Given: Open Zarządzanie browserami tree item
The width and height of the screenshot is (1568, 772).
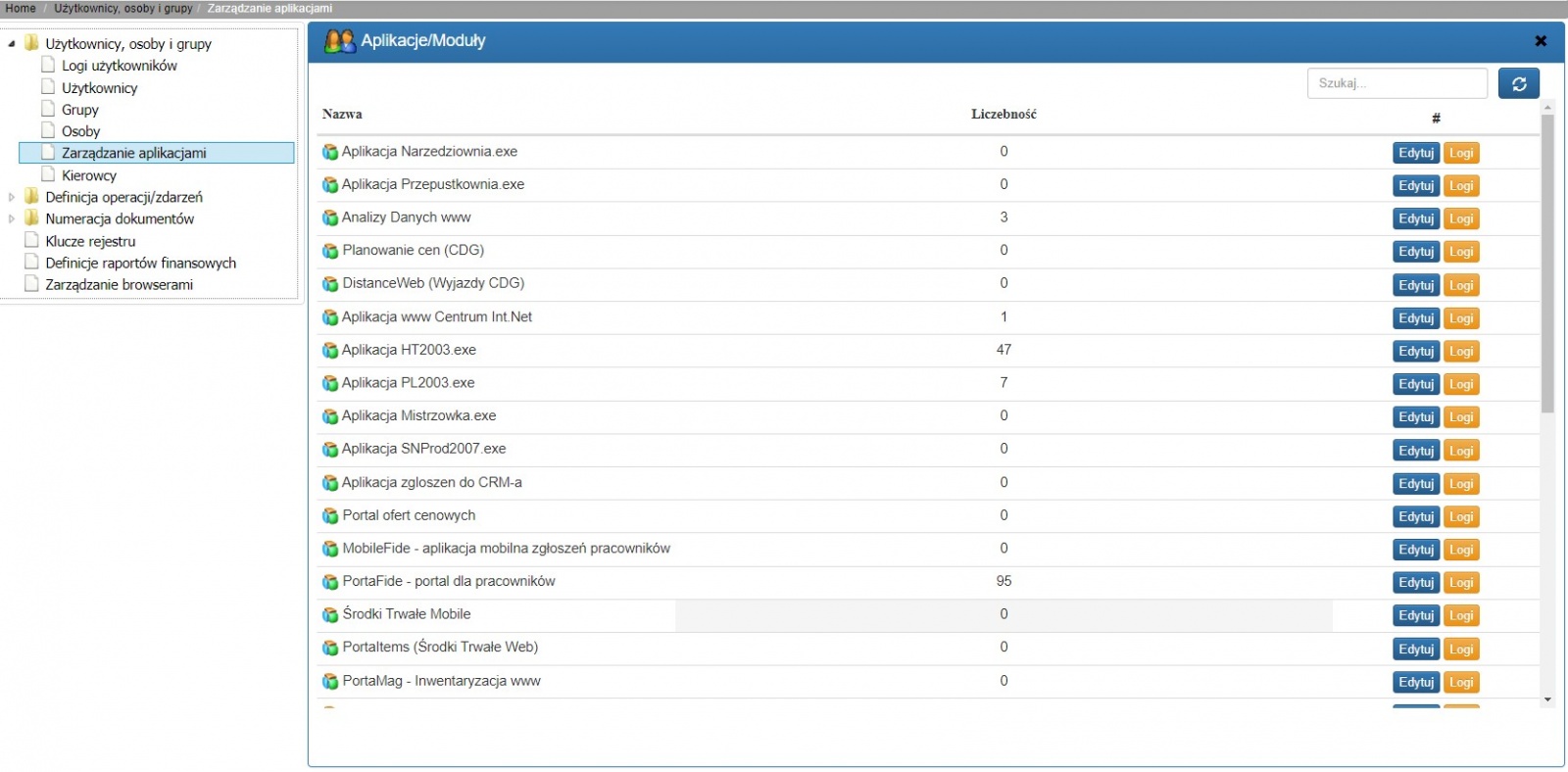Looking at the screenshot, I should (119, 284).
